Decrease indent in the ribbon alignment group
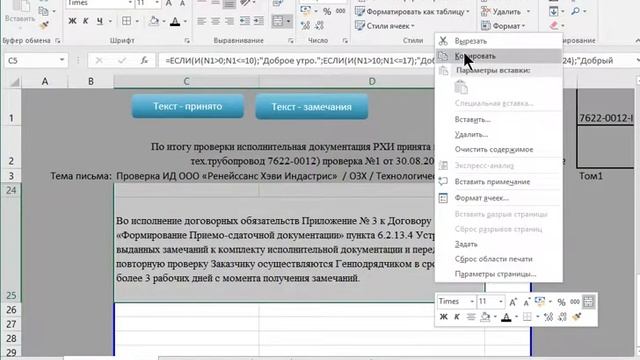The width and height of the screenshot is (640, 360). click(x=244, y=20)
